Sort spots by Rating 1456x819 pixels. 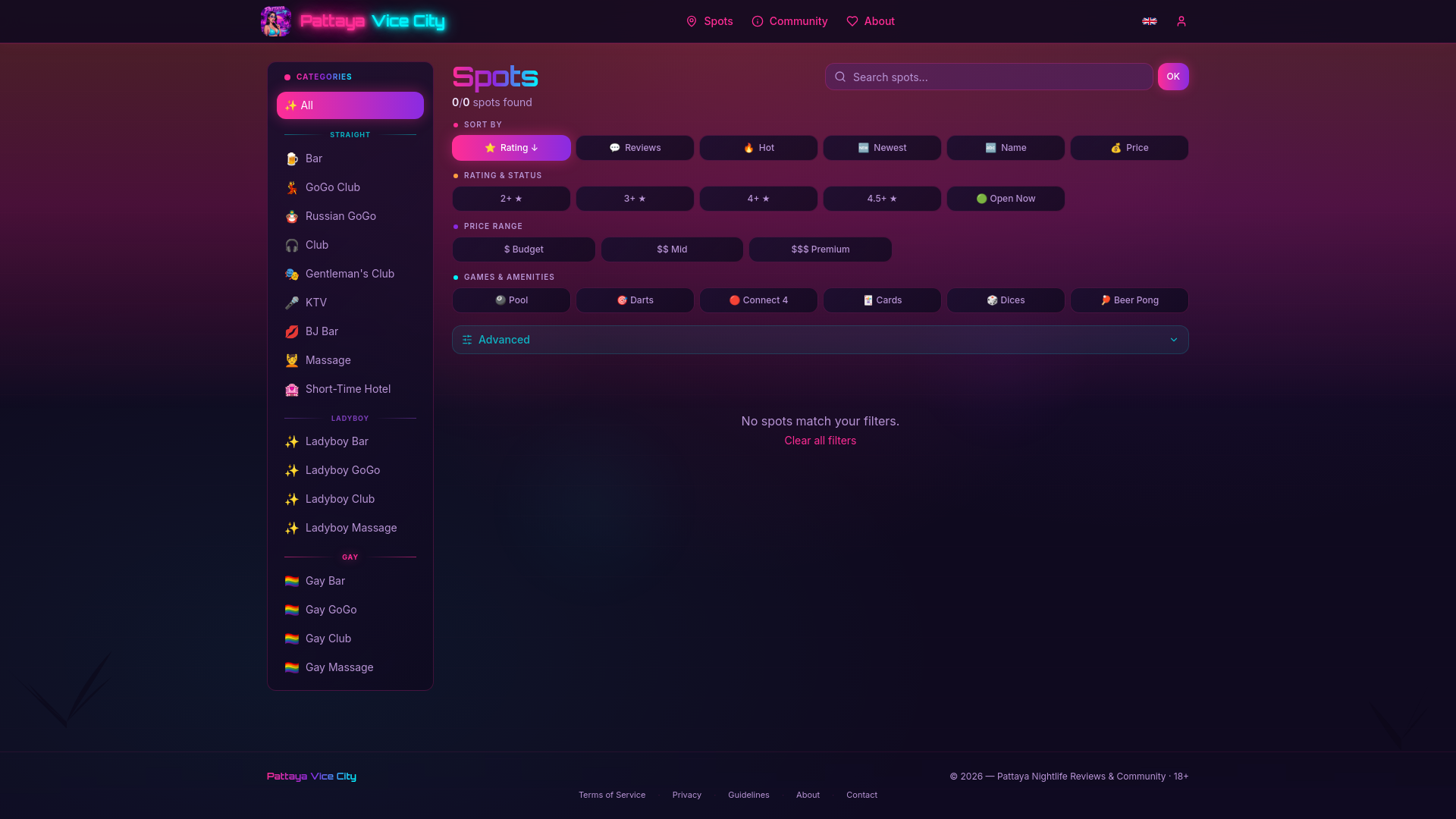(x=511, y=148)
